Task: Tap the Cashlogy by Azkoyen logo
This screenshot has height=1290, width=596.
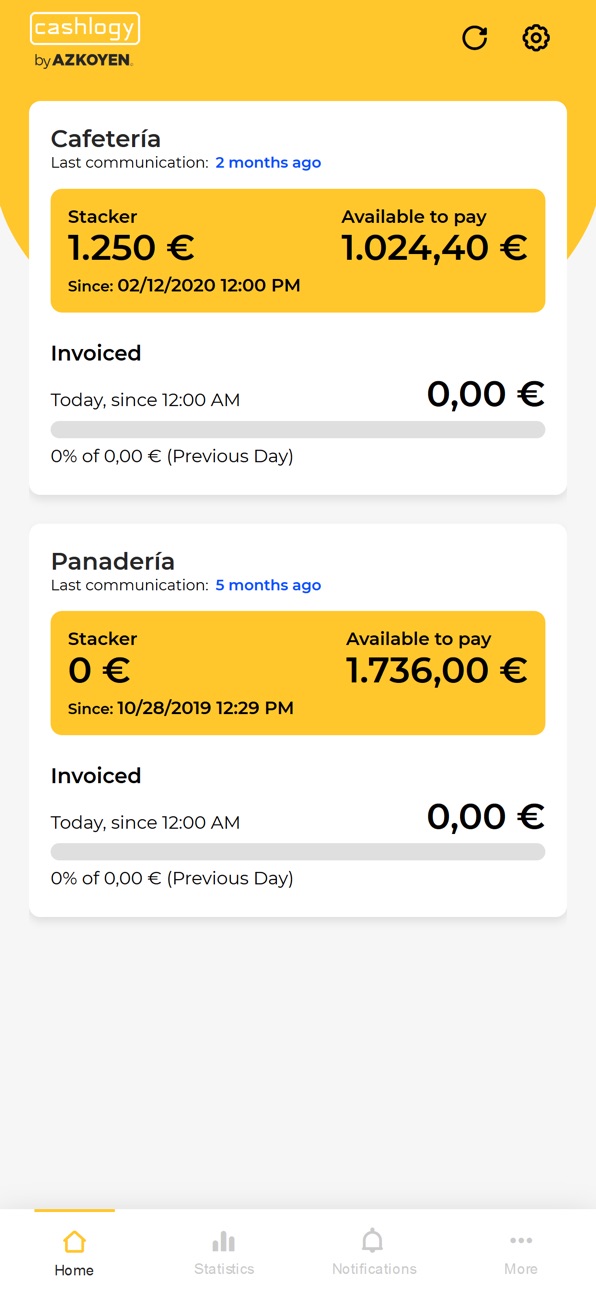Action: coord(85,41)
